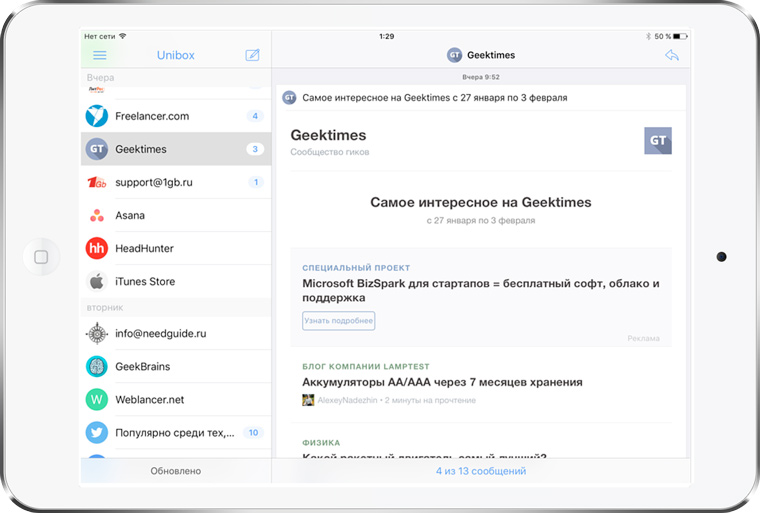Open the support@1gb.ru conversation
Viewport: 760px width, 513px height.
click(176, 182)
